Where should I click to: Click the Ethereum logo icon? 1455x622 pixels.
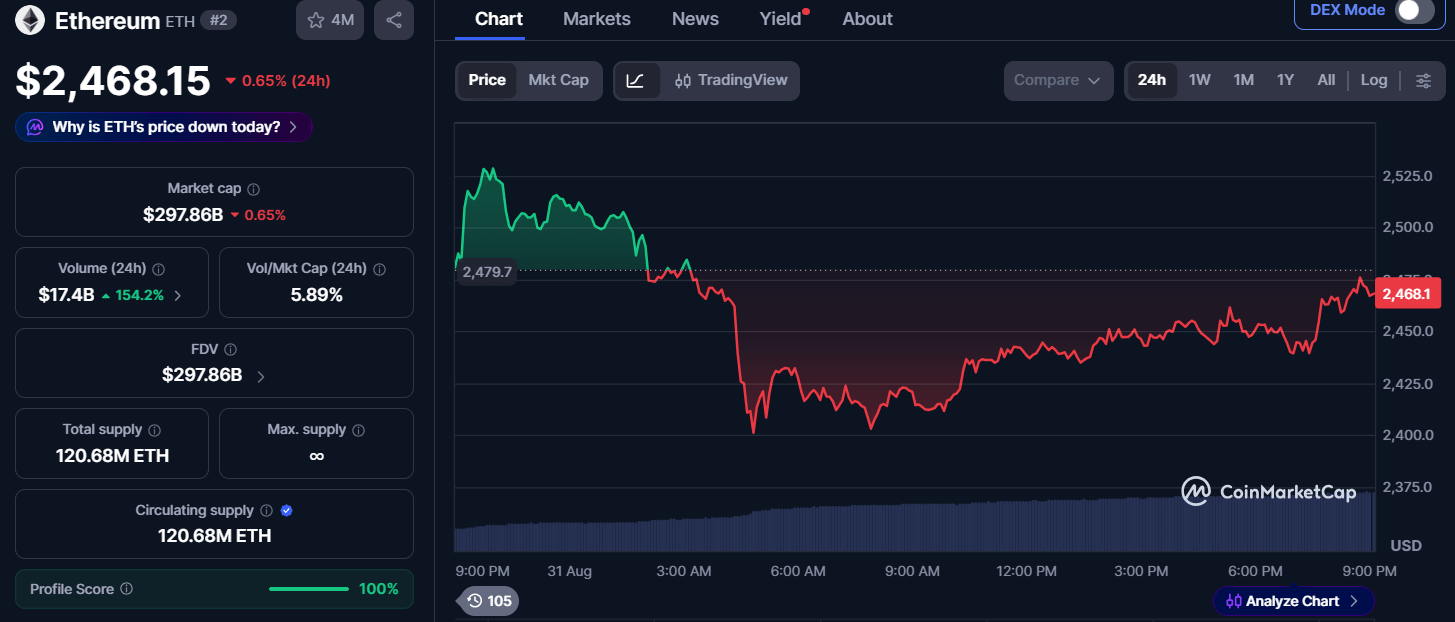click(x=30, y=20)
